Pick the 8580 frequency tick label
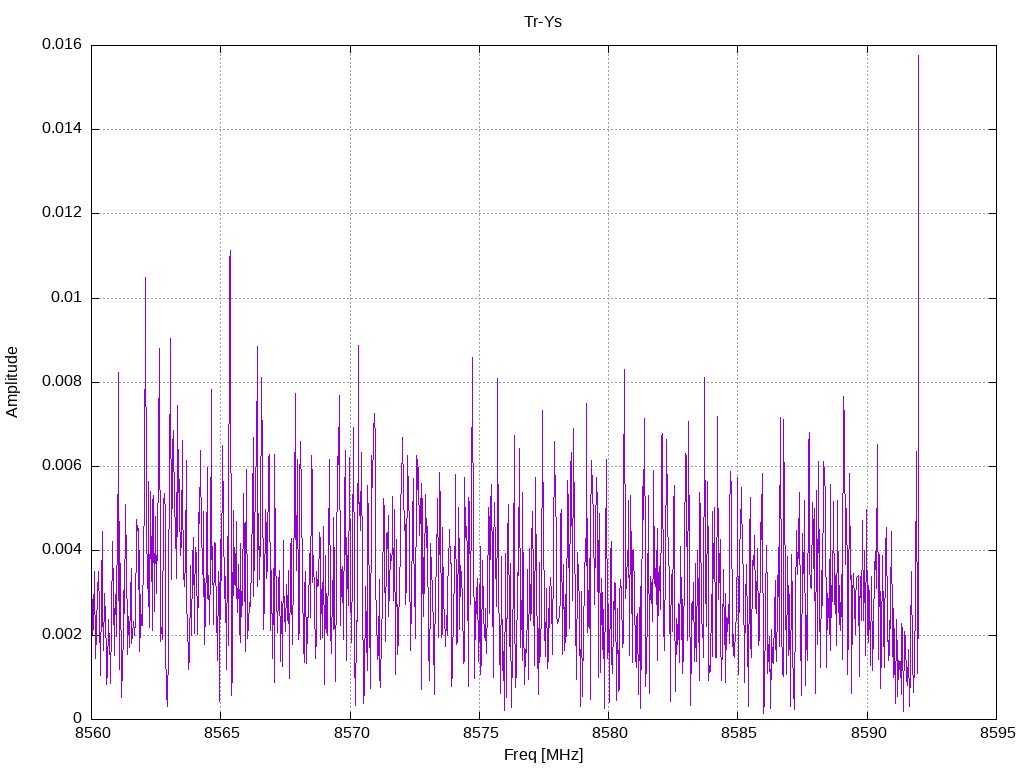Screen dimensions: 1024x768 pyautogui.click(x=608, y=735)
